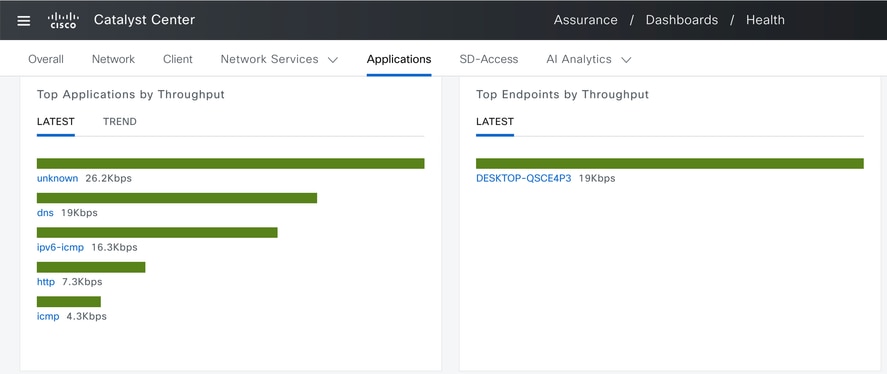
Task: Open the Client tab
Action: point(178,59)
